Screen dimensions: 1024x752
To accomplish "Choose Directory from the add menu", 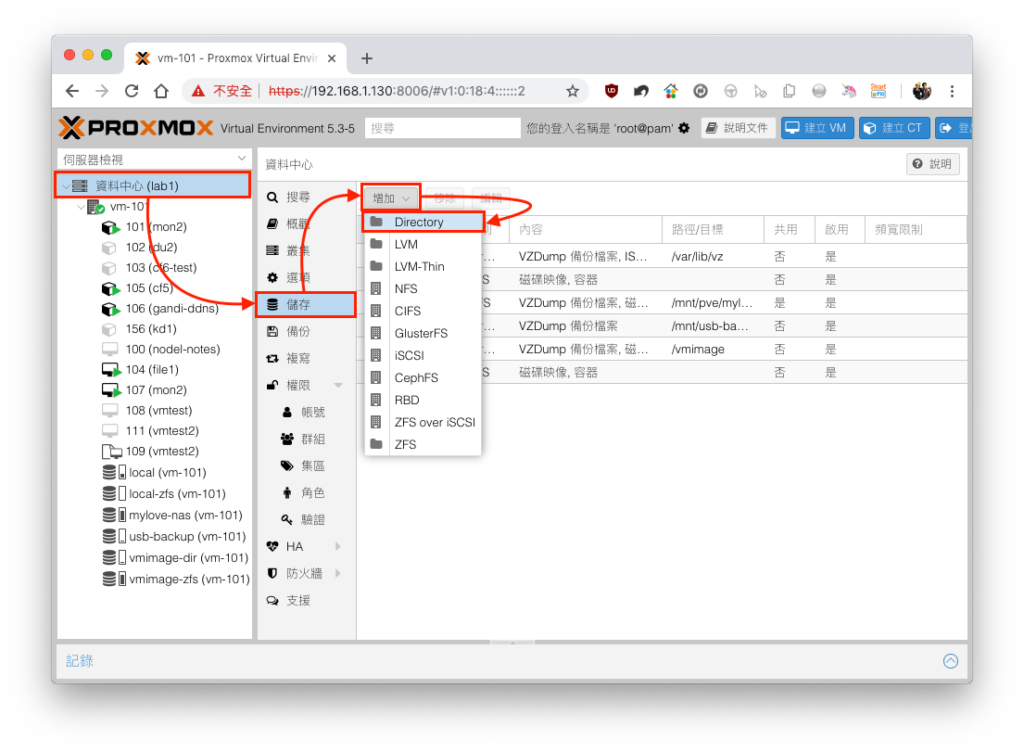I will tap(423, 222).
